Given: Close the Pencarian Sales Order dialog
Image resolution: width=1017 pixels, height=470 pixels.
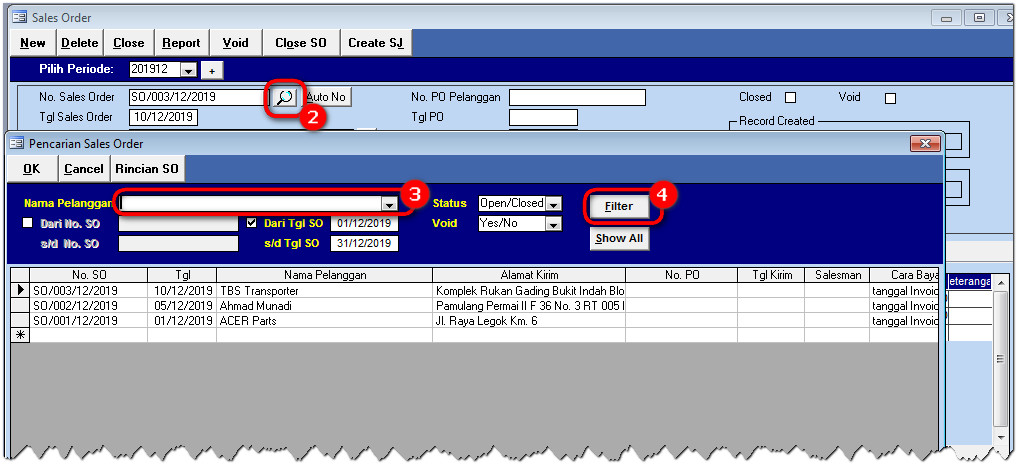Looking at the screenshot, I should tap(925, 143).
